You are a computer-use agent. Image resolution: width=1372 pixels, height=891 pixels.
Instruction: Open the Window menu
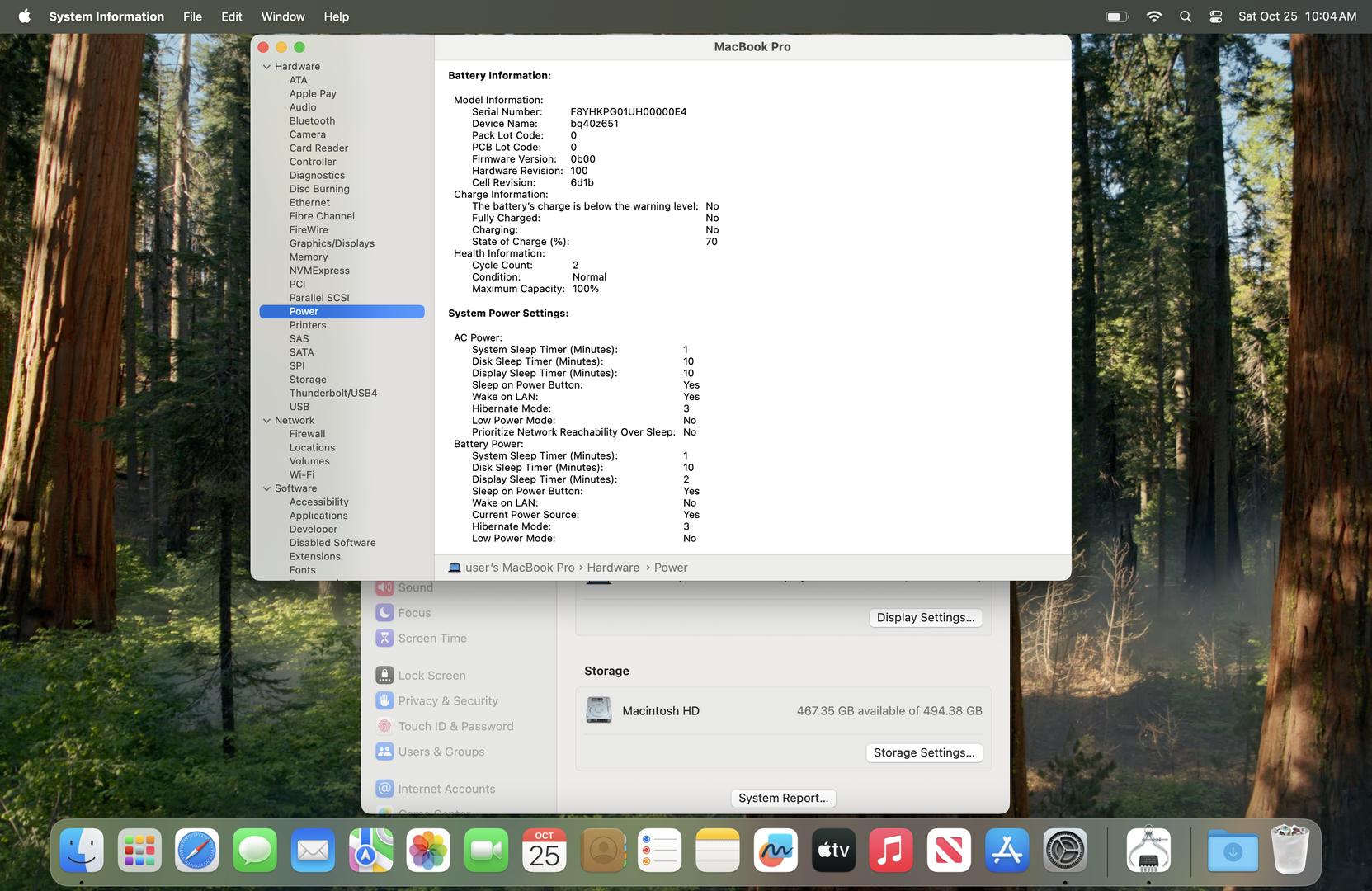click(x=283, y=16)
